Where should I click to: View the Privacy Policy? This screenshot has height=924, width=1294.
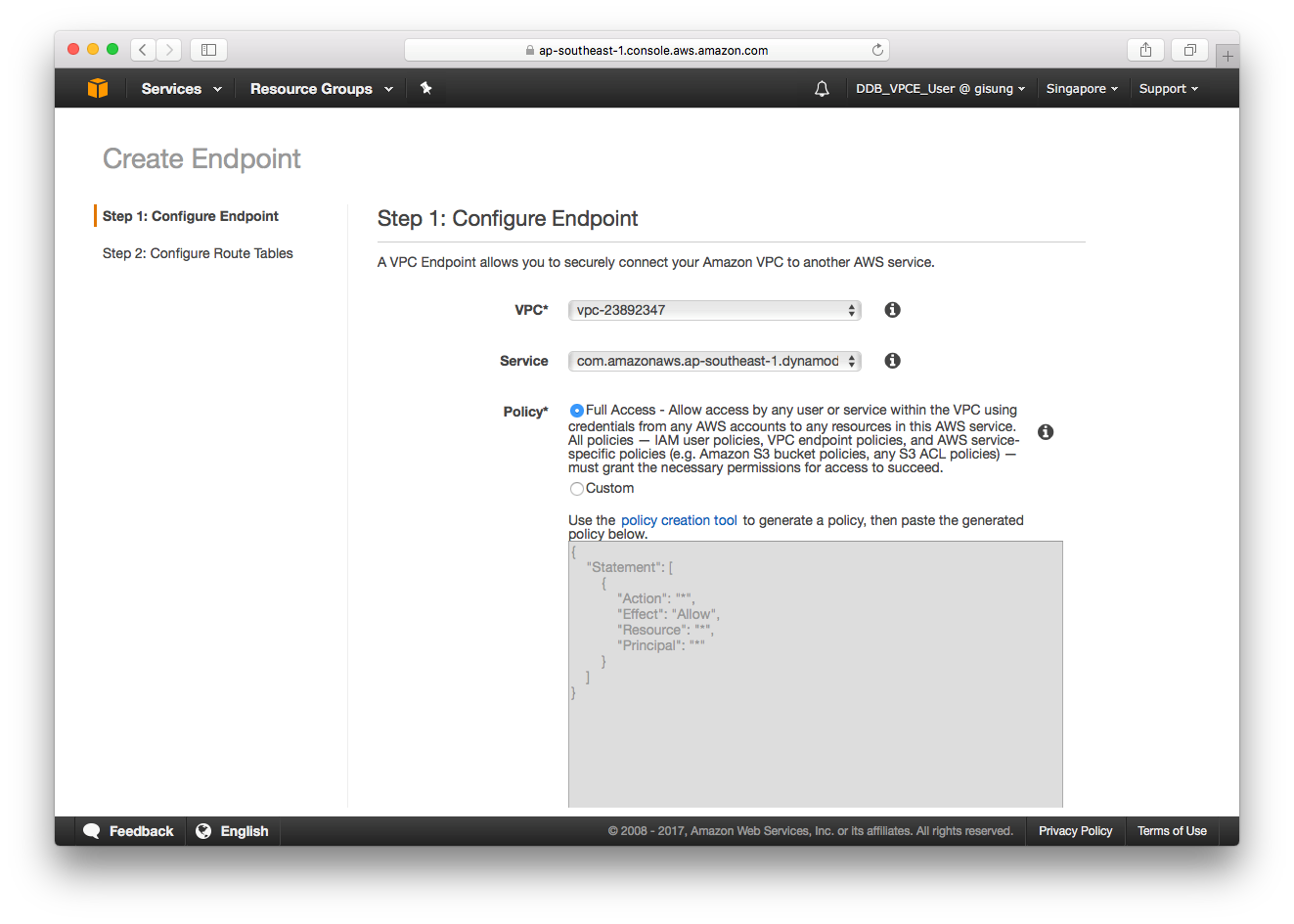(1075, 830)
